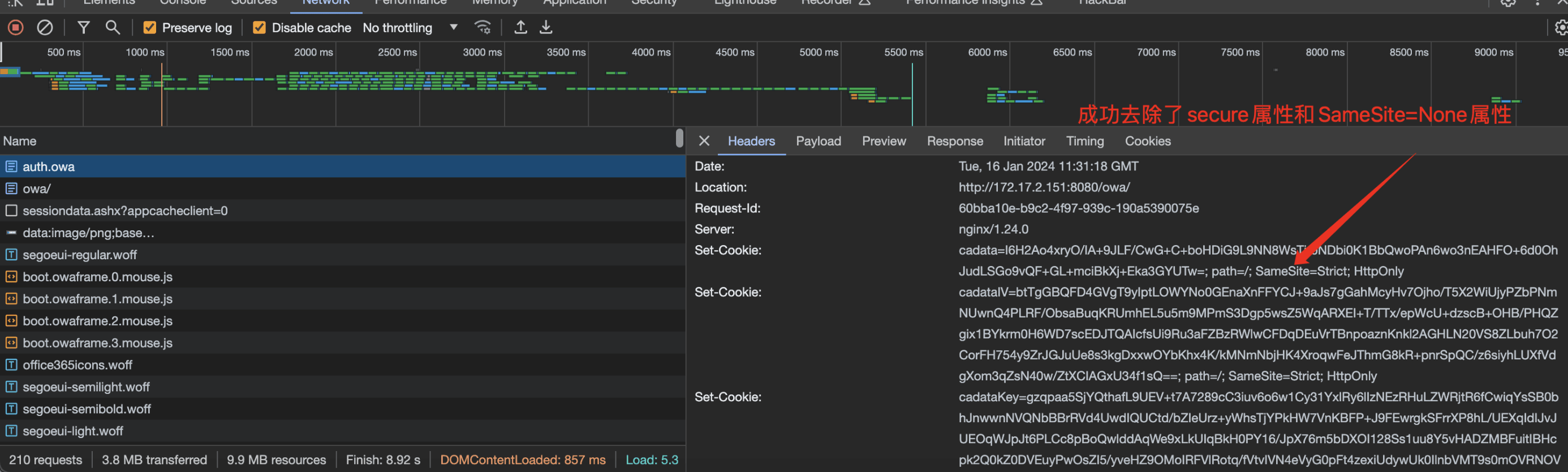Open the Cookies tab

point(1147,141)
